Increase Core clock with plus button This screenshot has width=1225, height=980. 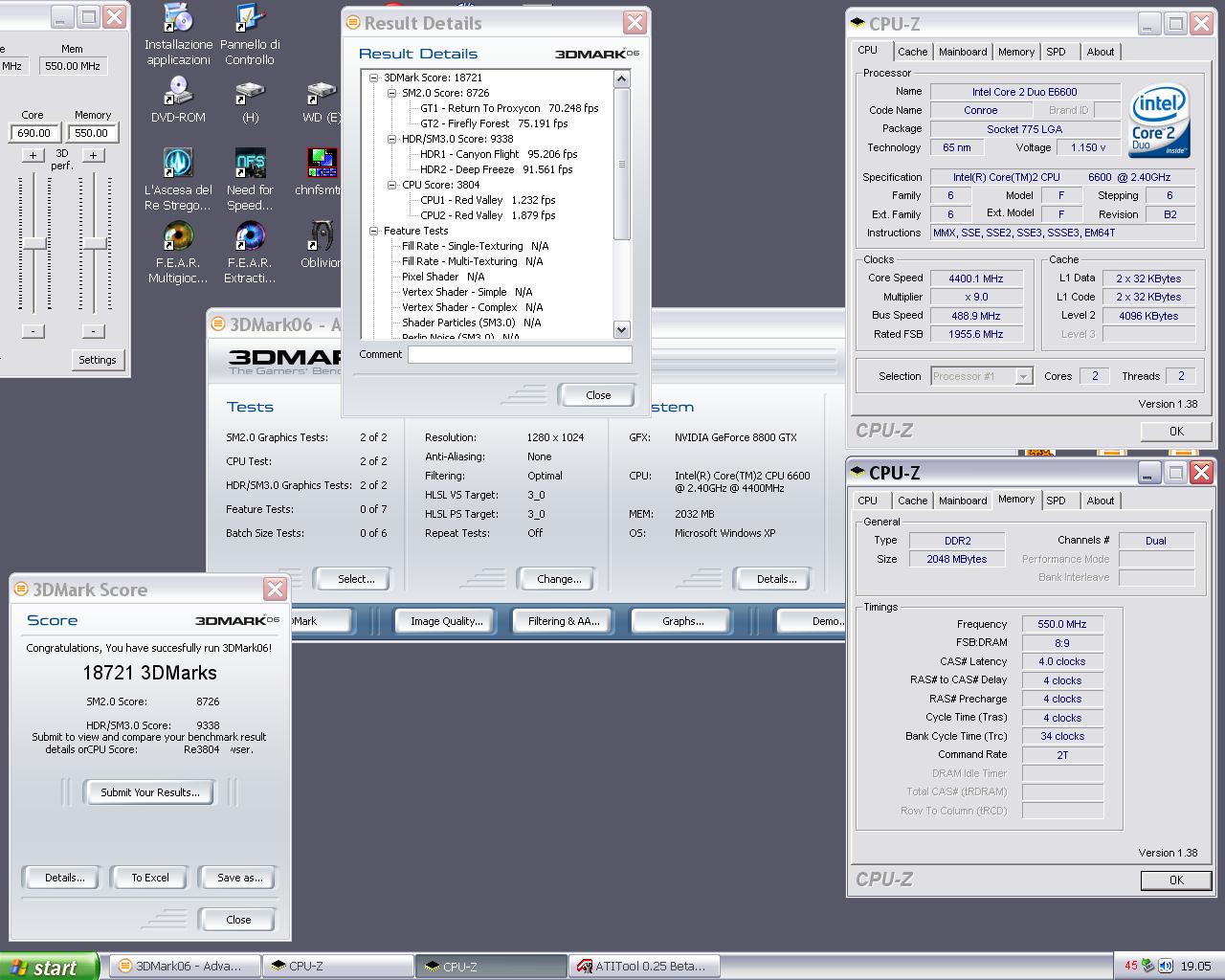(x=33, y=155)
